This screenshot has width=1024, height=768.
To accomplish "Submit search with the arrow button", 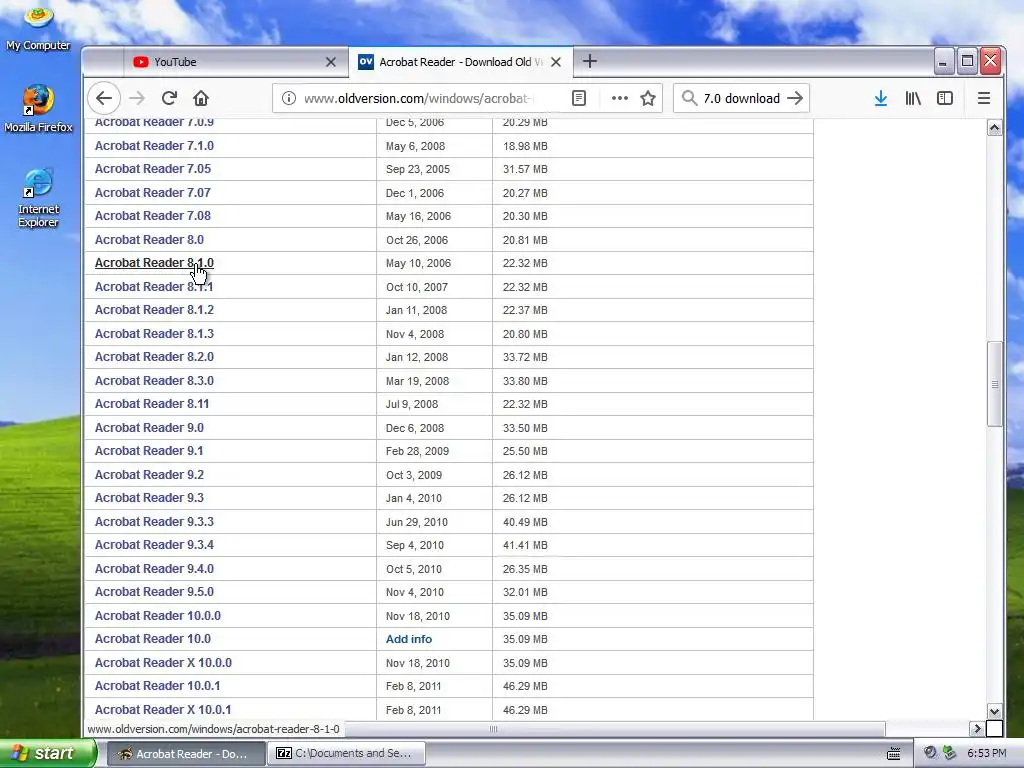I will [795, 98].
